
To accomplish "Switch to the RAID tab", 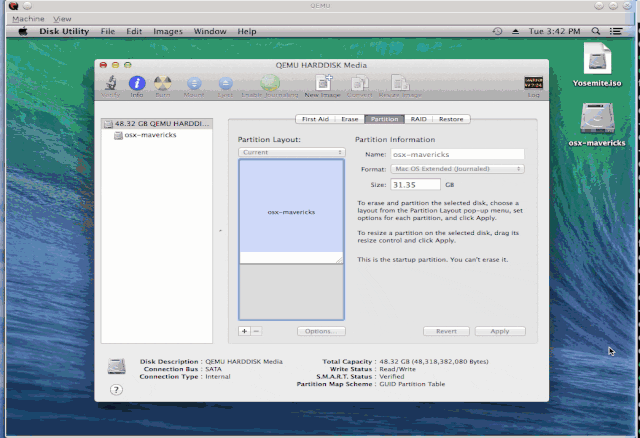I will 418,119.
